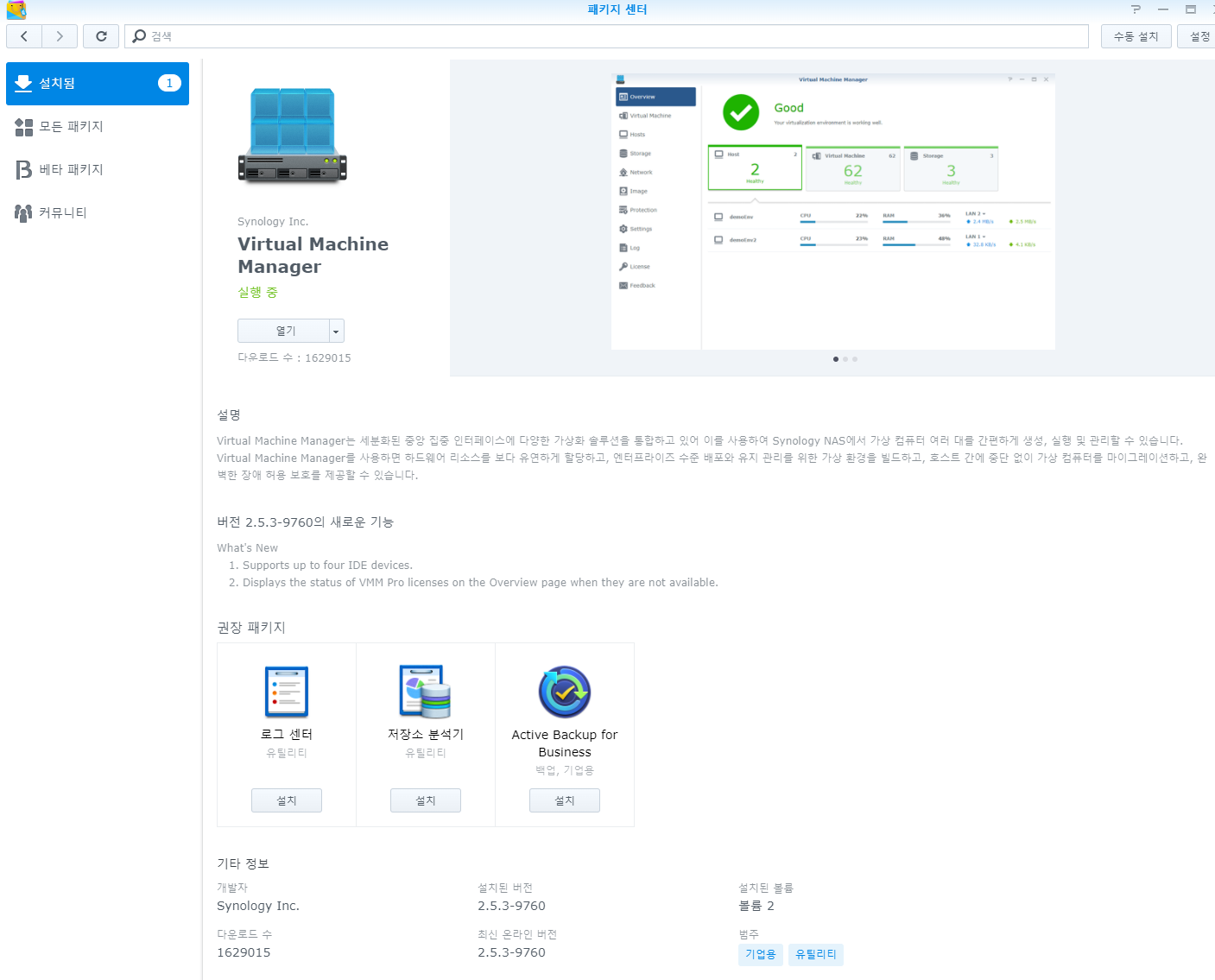Select the first screenshot pagination dot
This screenshot has width=1215, height=980.
[x=835, y=359]
